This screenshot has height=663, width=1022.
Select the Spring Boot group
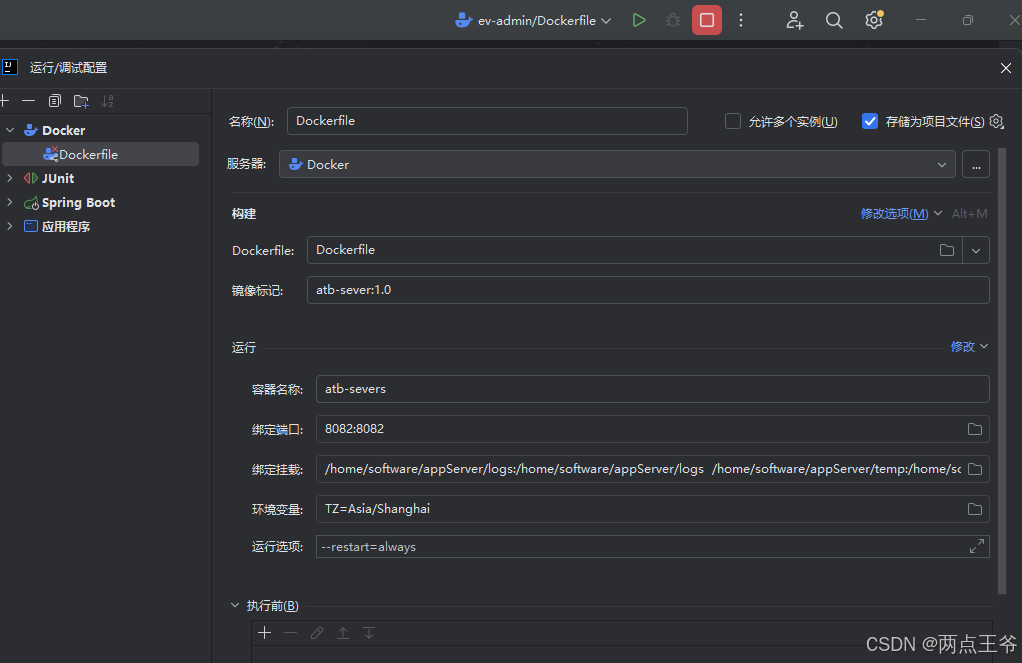coord(76,202)
